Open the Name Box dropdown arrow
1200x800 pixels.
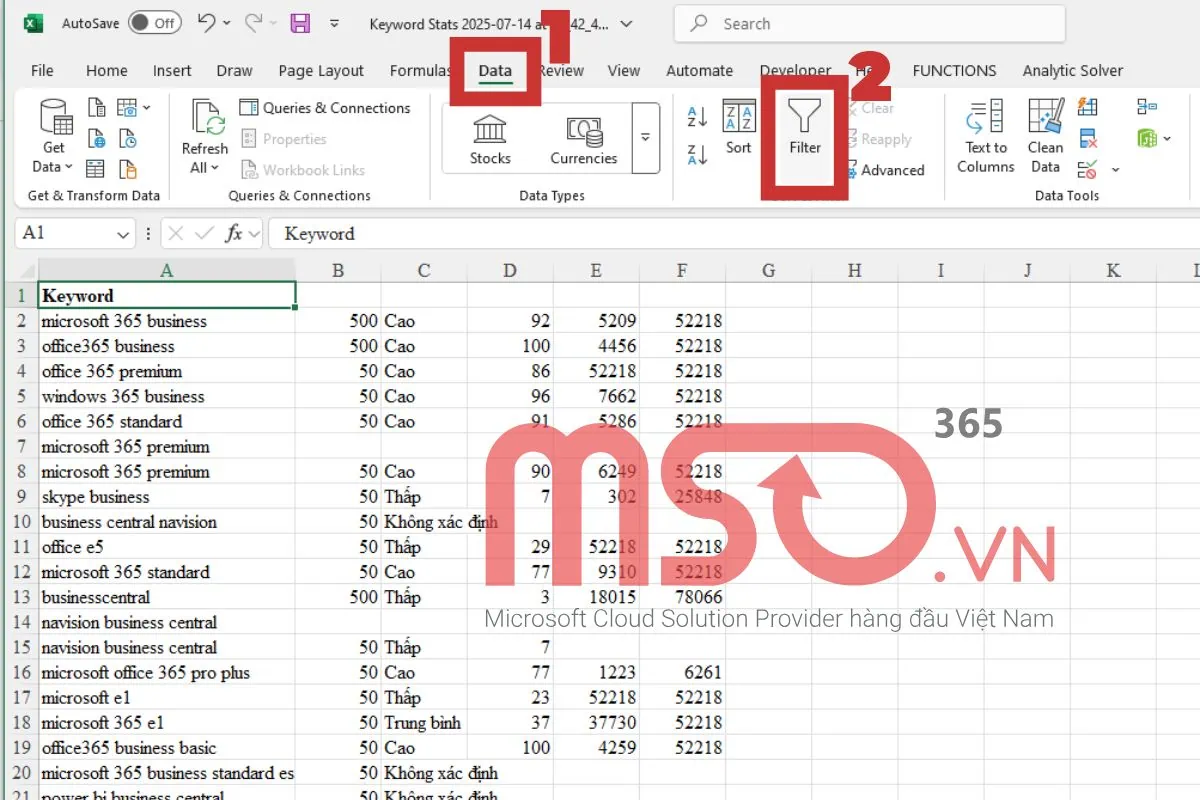[124, 234]
